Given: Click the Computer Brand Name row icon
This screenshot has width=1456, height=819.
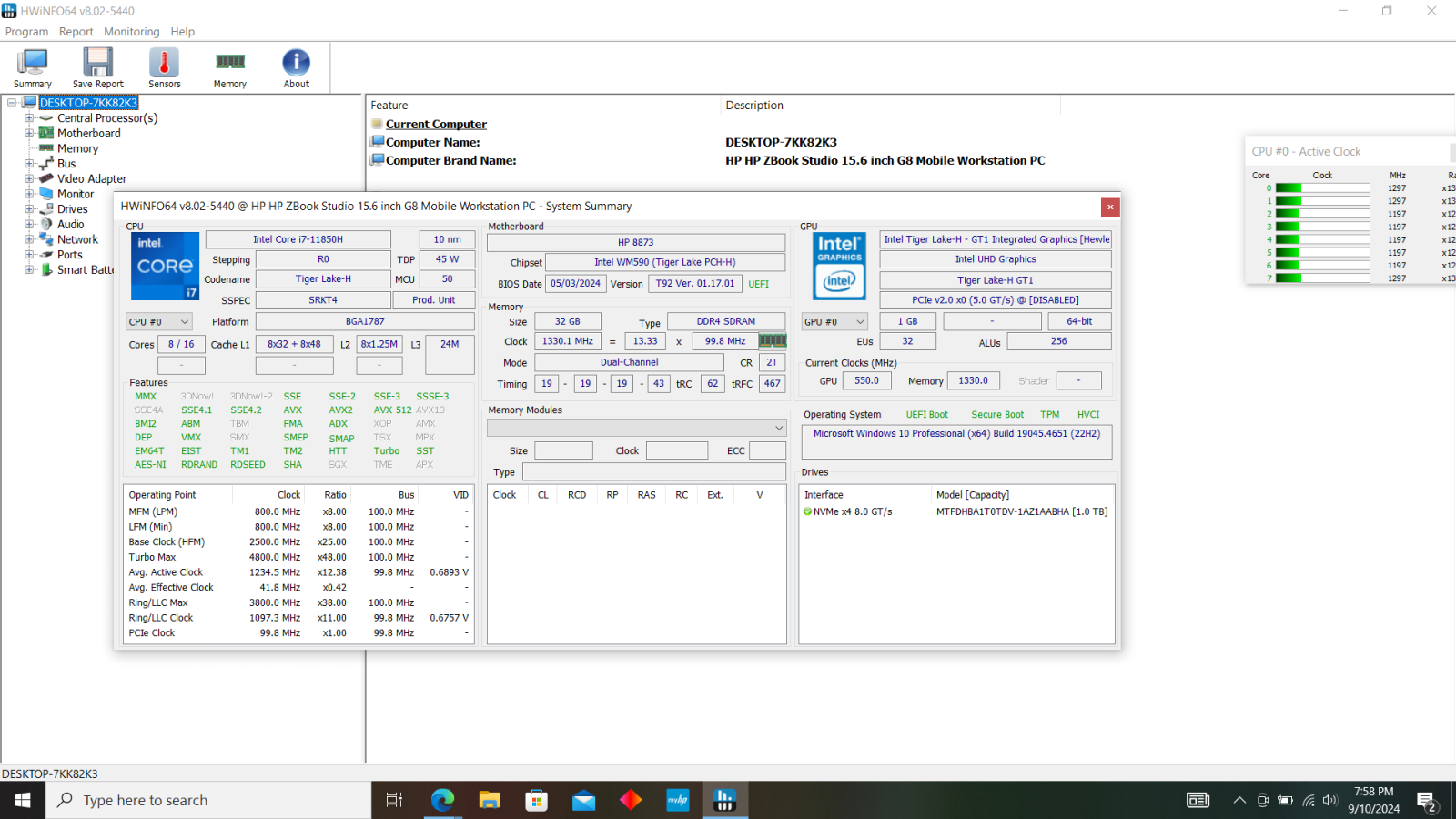Looking at the screenshot, I should click(378, 160).
